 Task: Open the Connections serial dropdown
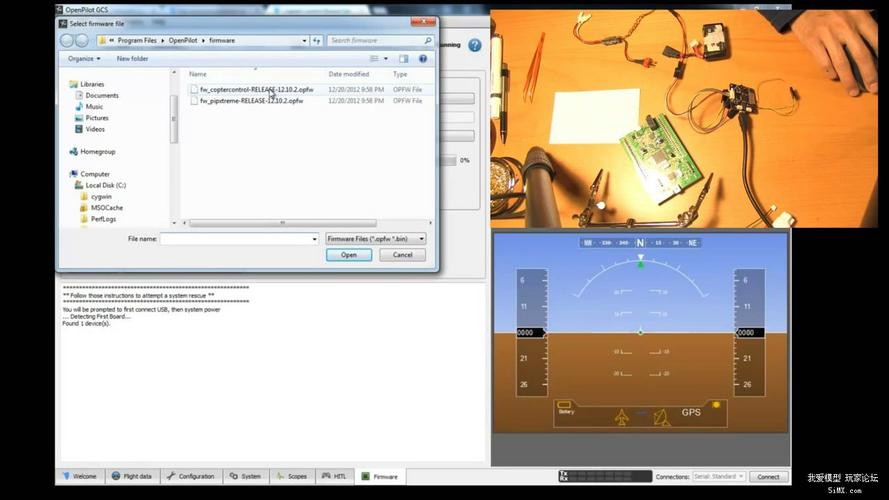(718, 477)
